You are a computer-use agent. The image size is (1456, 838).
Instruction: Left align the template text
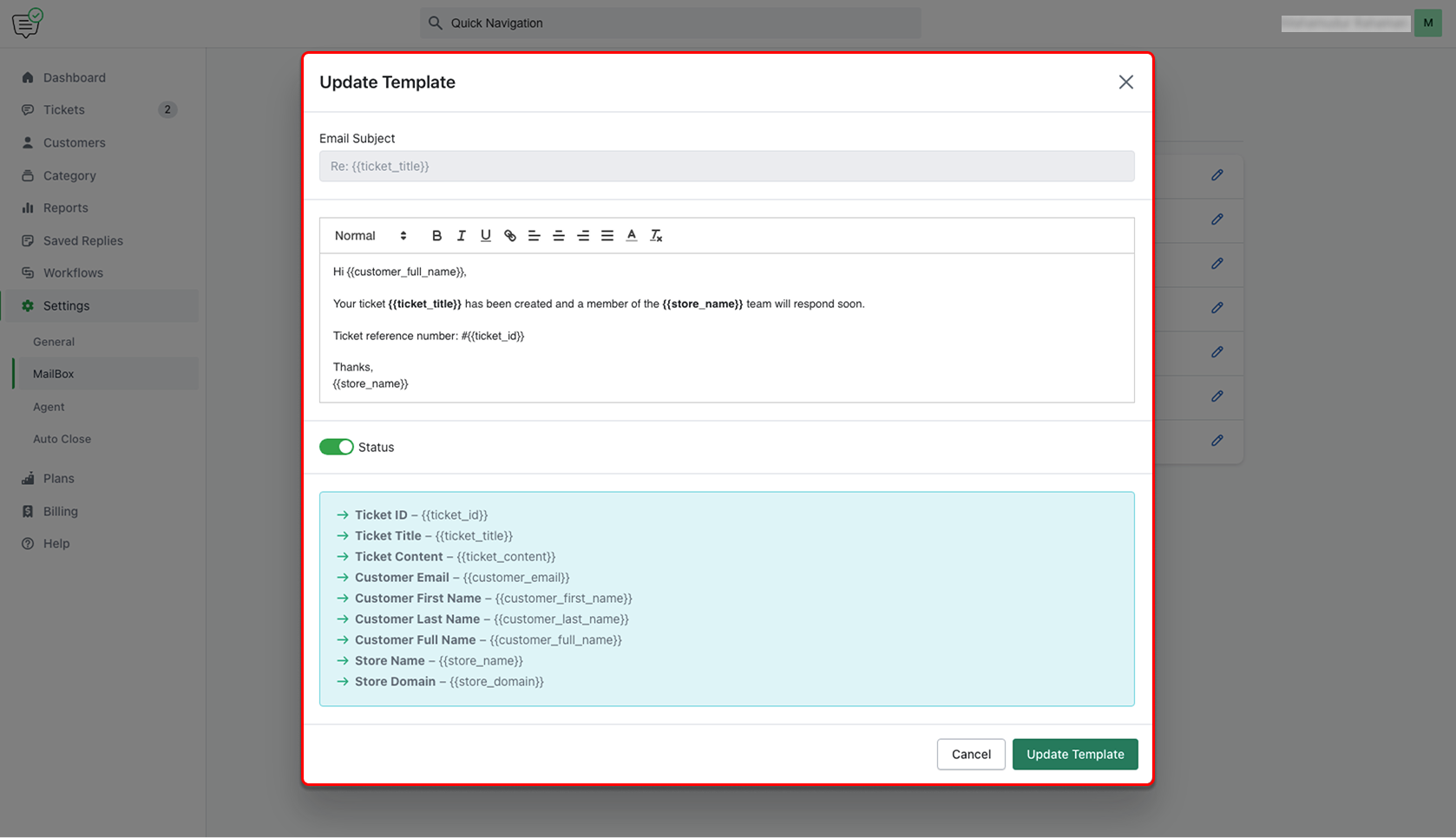(535, 236)
